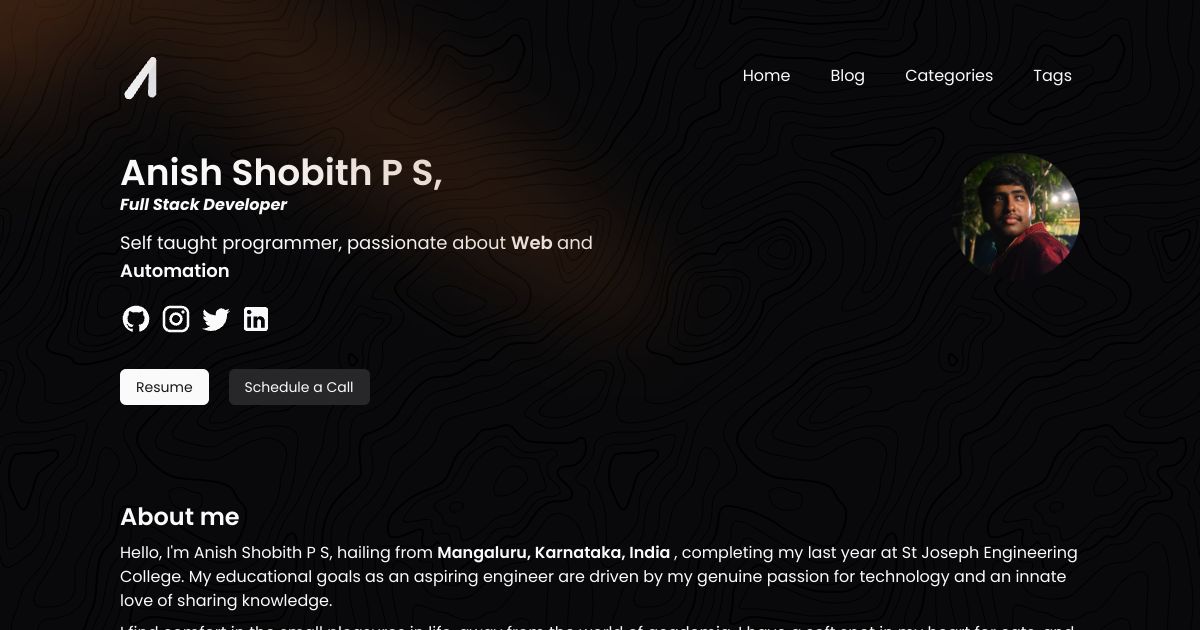Open the Categories nav item
The width and height of the screenshot is (1200, 630).
point(949,76)
